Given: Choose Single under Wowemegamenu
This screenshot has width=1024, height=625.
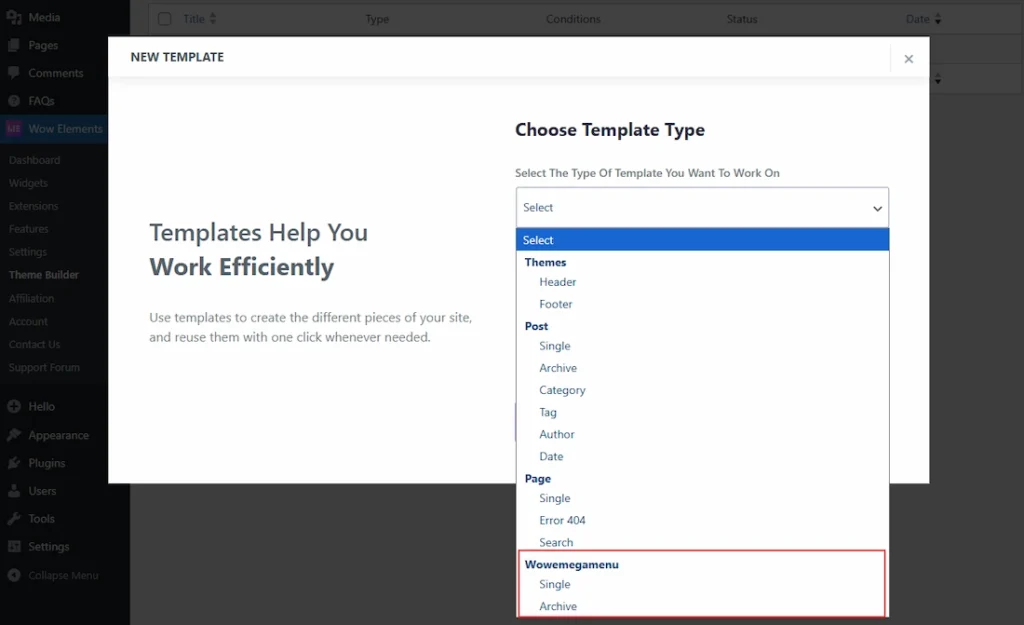Looking at the screenshot, I should (555, 585).
